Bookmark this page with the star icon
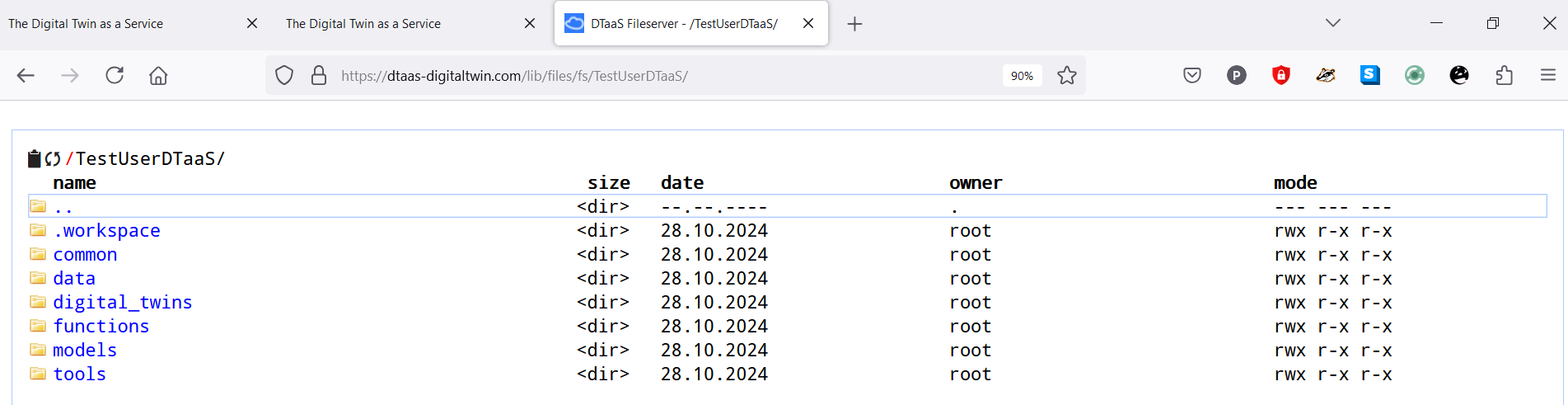 [x=1067, y=76]
